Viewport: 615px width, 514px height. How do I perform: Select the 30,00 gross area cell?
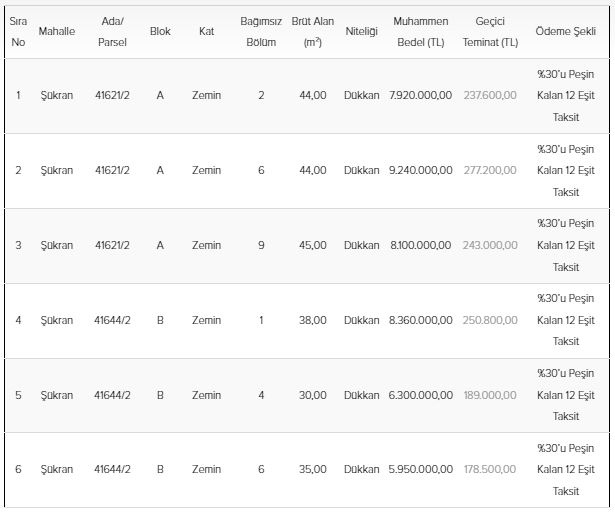pos(313,395)
